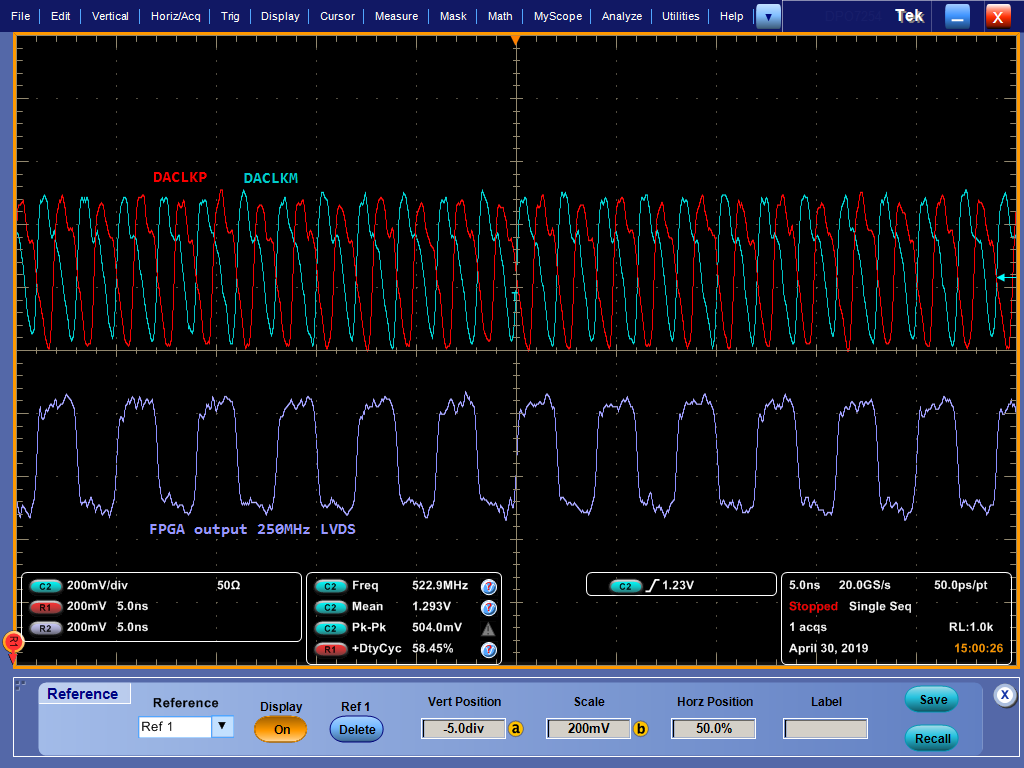Image resolution: width=1024 pixels, height=768 pixels.
Task: Open the Utilities menu
Action: click(680, 16)
